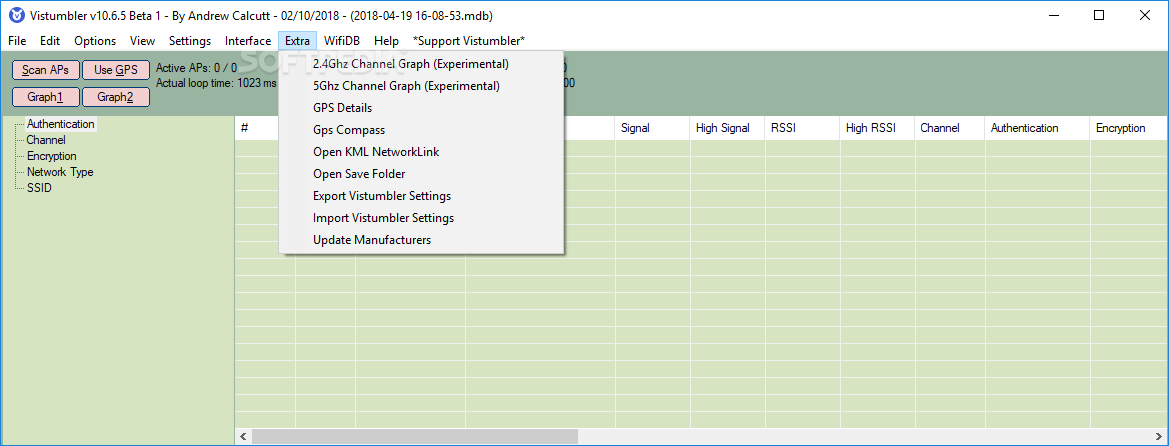Sort by the Signal column header

652,128
